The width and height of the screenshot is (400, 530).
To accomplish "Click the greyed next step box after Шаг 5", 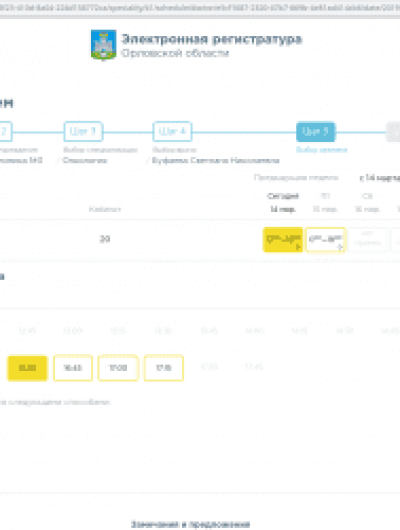I will tap(393, 131).
